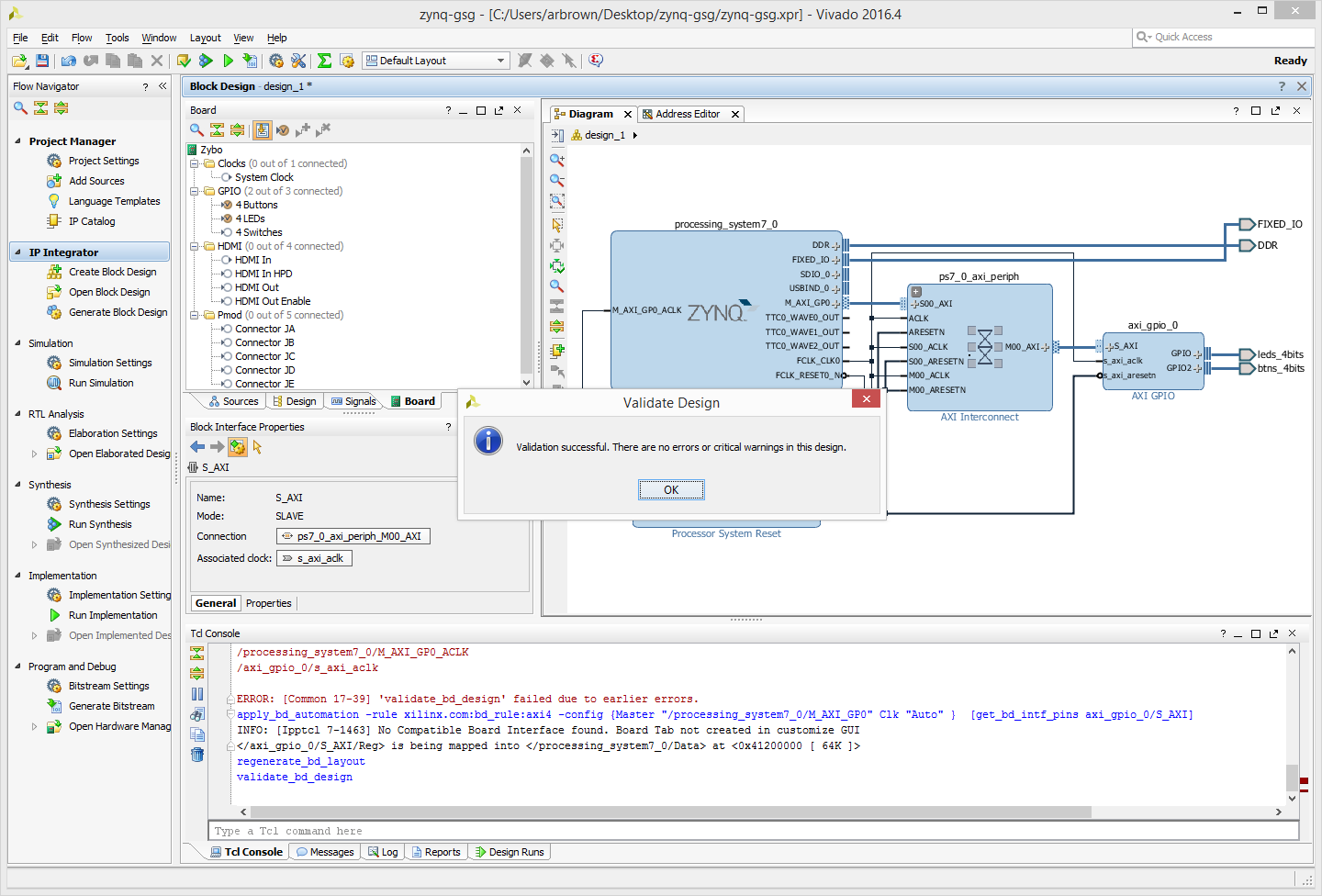Image resolution: width=1322 pixels, height=896 pixels.
Task: Confirm the Validate Design dialog with OK
Action: [671, 490]
